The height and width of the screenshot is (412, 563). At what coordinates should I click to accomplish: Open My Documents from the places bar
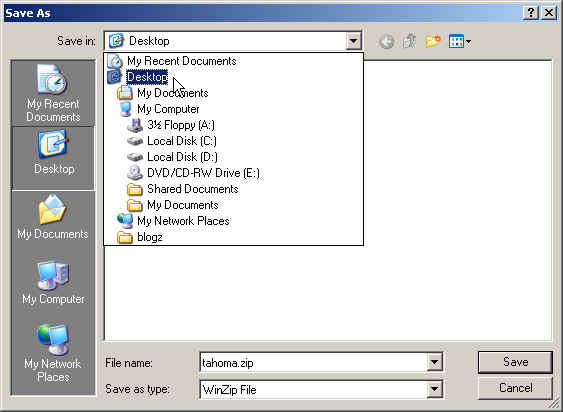[53, 217]
